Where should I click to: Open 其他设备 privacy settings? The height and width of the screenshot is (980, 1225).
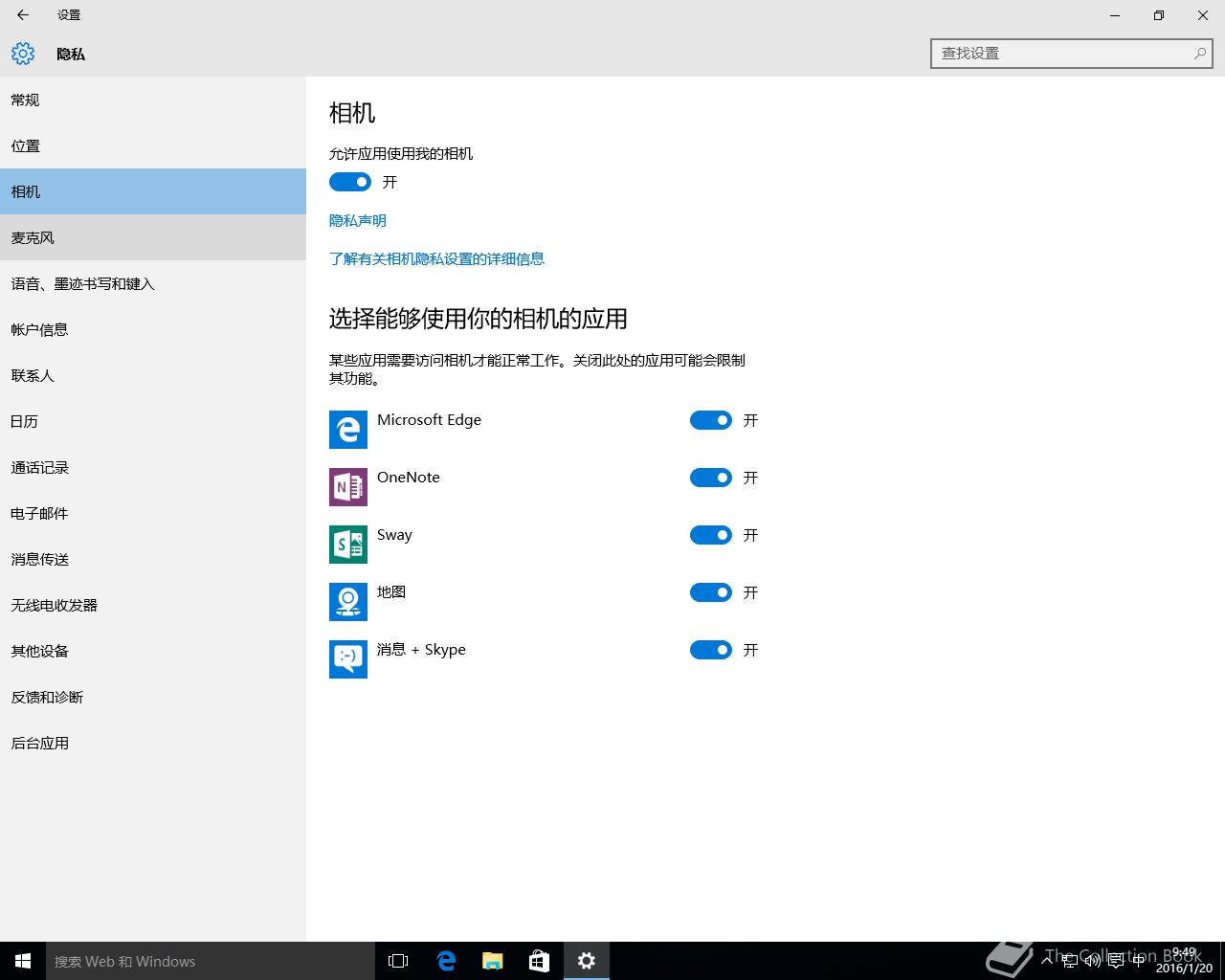[x=153, y=651]
